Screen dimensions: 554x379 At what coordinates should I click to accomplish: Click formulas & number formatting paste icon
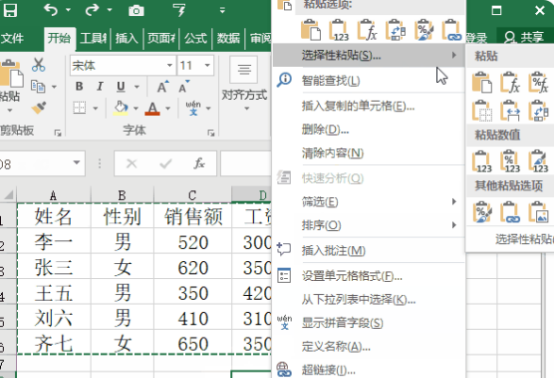pos(539,82)
